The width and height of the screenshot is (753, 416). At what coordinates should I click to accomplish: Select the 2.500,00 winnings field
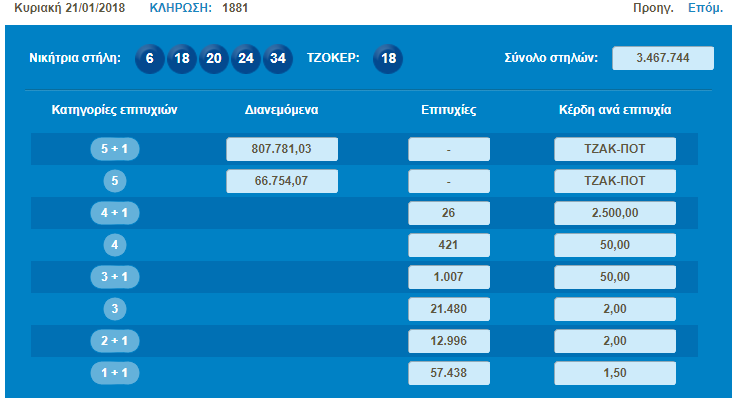click(615, 213)
